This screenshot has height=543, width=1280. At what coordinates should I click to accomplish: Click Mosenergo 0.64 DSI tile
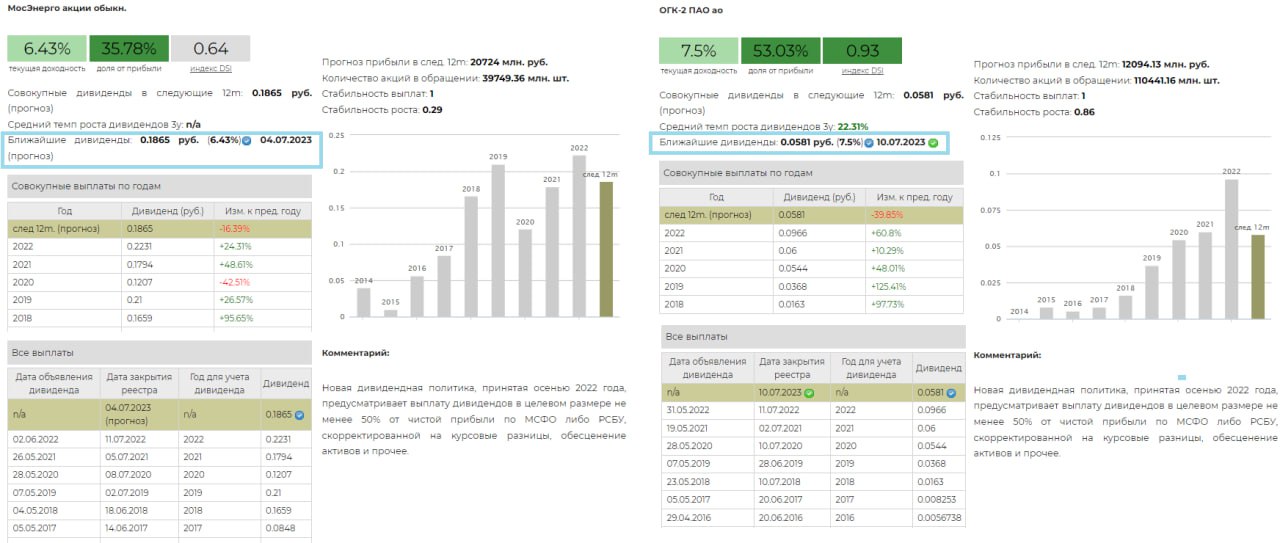(210, 49)
